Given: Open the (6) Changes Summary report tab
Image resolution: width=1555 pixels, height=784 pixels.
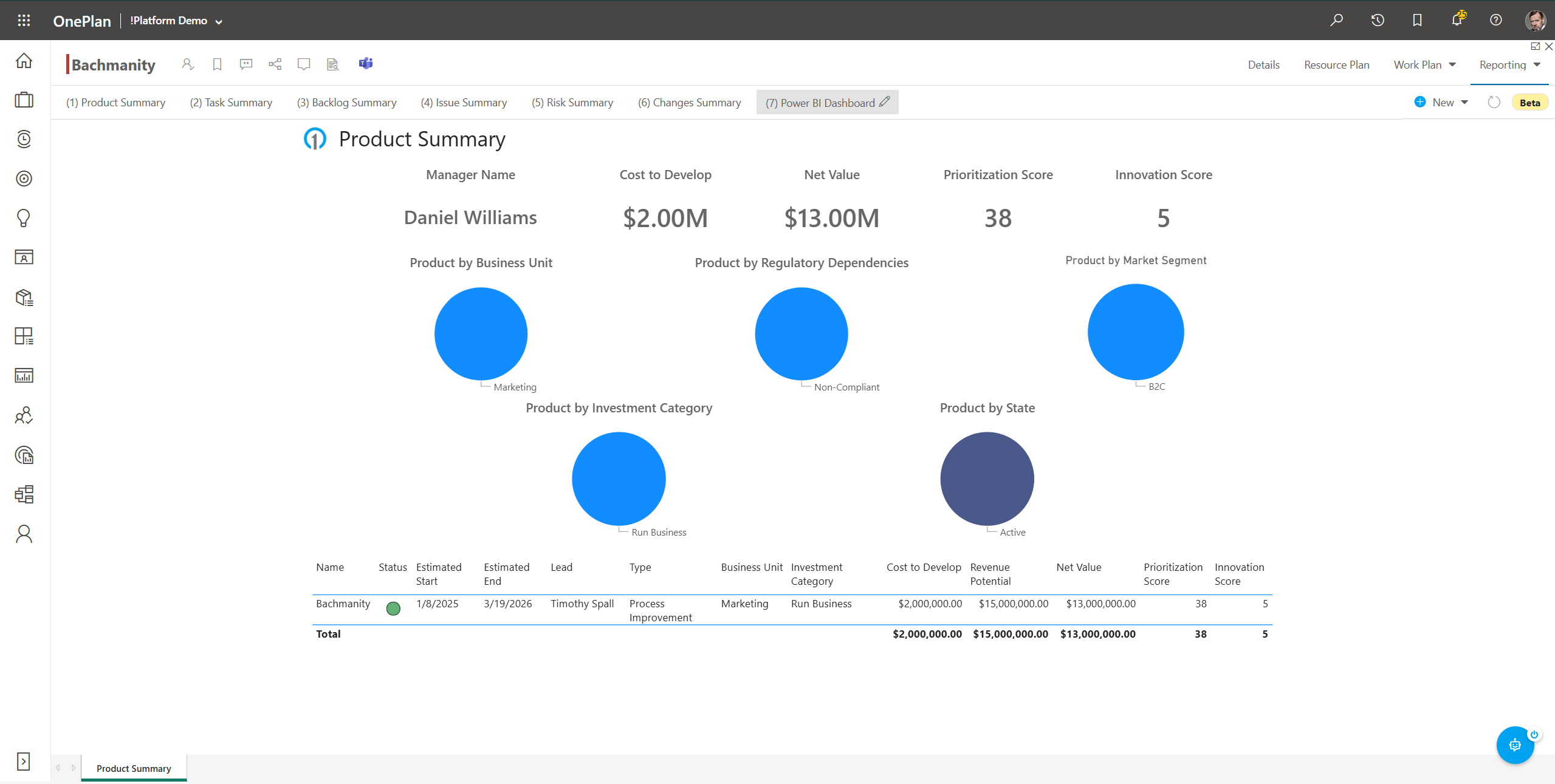Looking at the screenshot, I should coord(689,103).
